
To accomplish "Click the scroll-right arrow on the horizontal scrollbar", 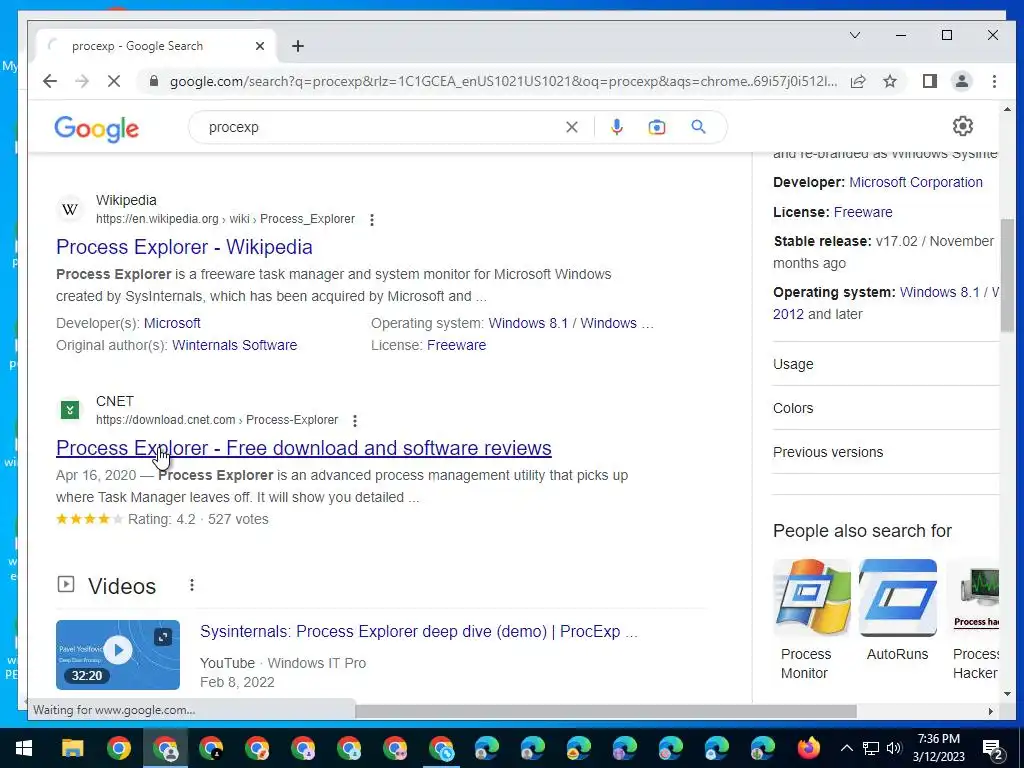I will click(x=991, y=711).
